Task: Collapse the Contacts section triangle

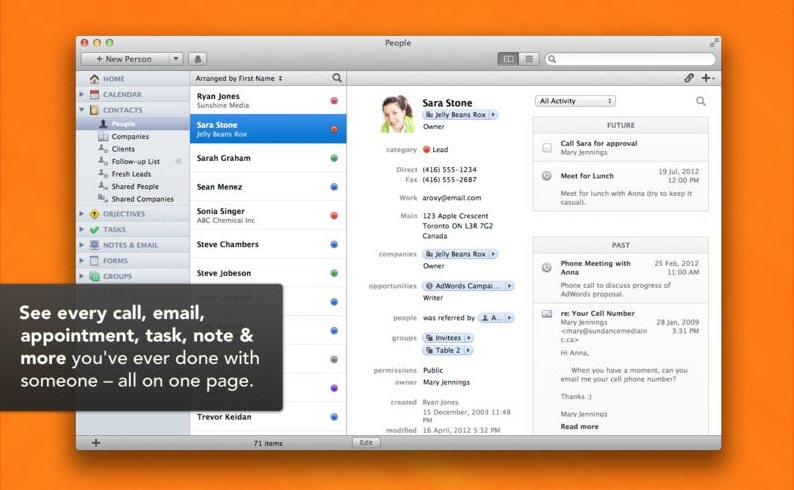Action: (82, 110)
